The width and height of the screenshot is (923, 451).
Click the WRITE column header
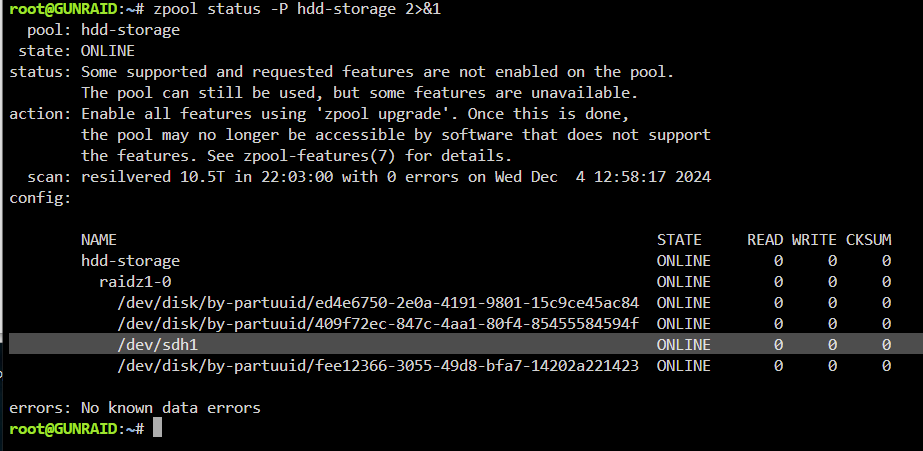click(814, 240)
